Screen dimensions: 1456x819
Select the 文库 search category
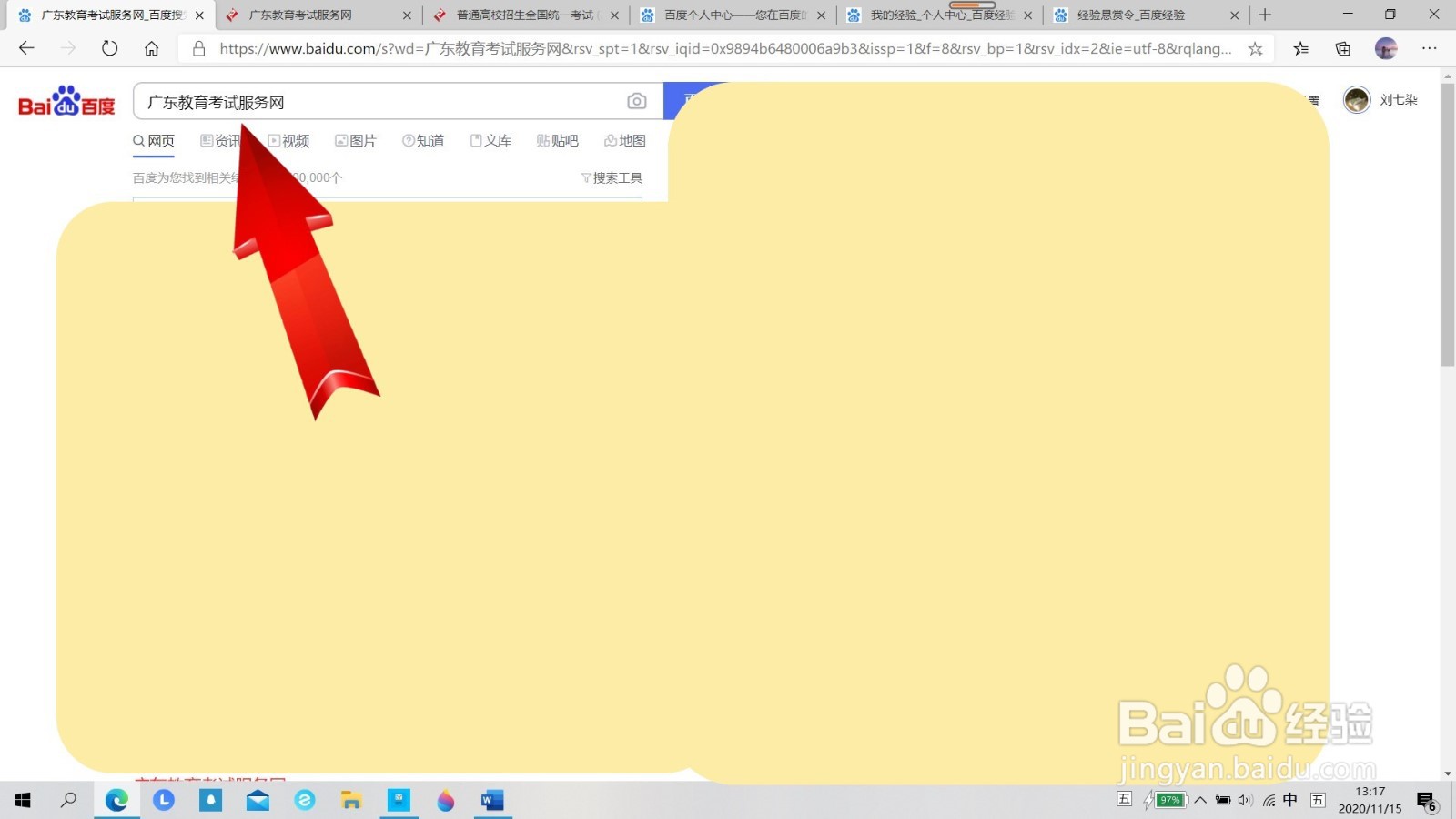coord(490,141)
